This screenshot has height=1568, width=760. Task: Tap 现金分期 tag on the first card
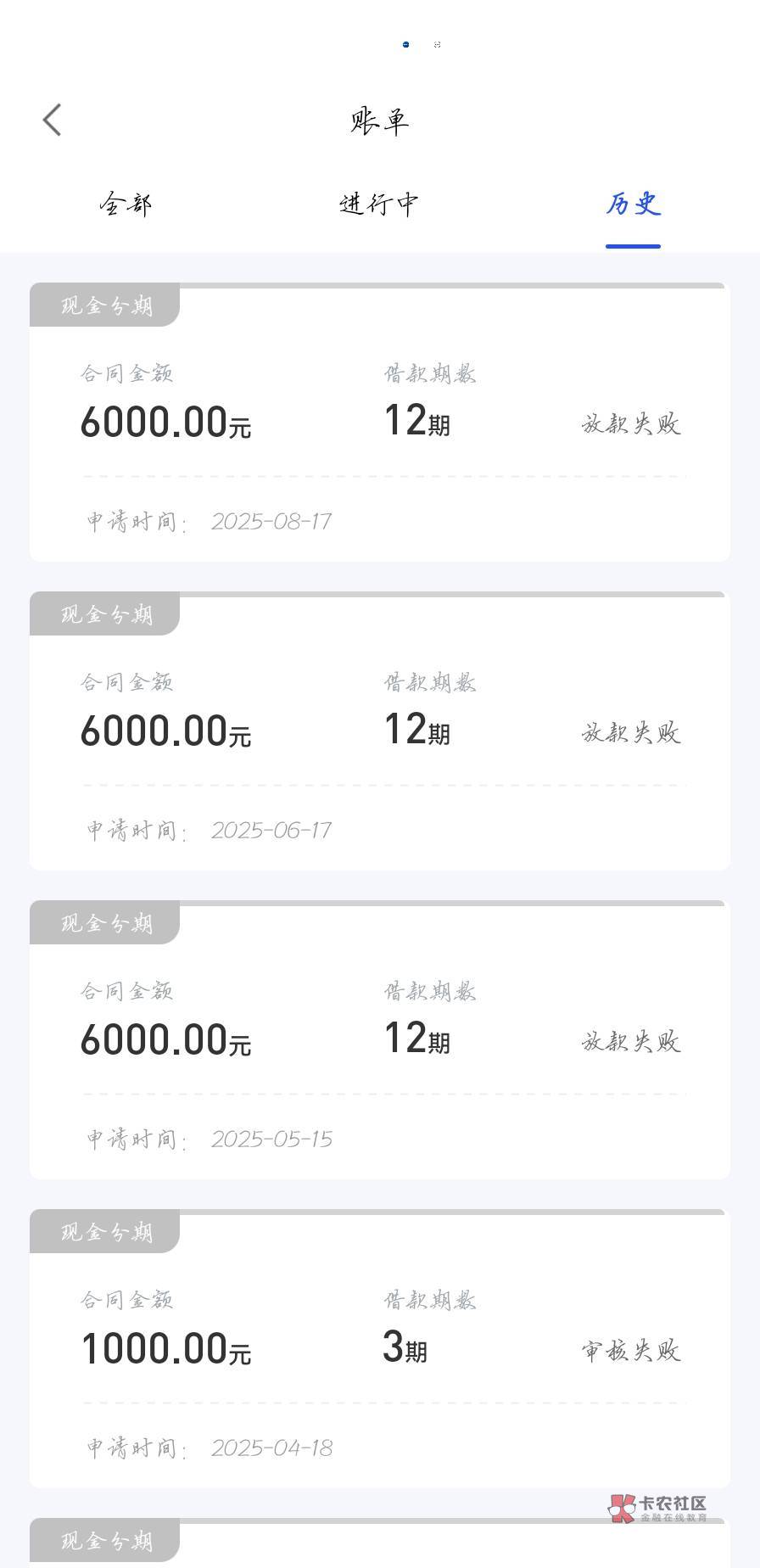point(106,305)
